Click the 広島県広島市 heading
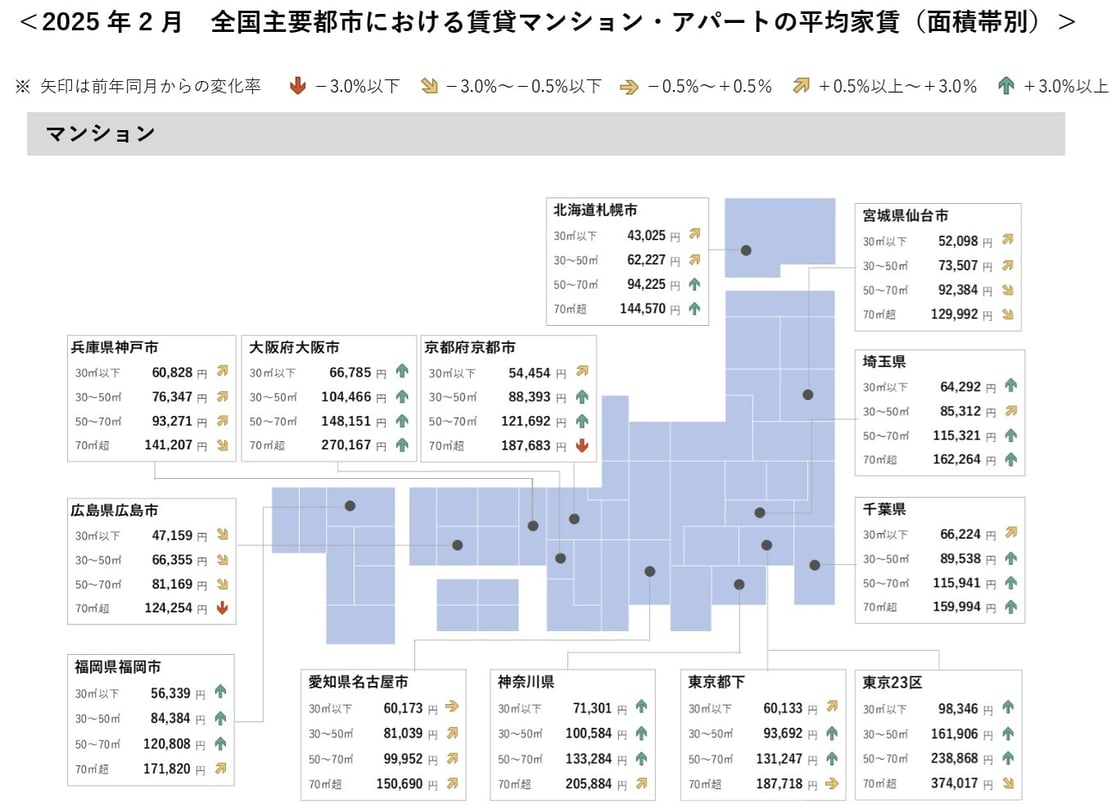The image size is (1120, 808). coord(114,510)
